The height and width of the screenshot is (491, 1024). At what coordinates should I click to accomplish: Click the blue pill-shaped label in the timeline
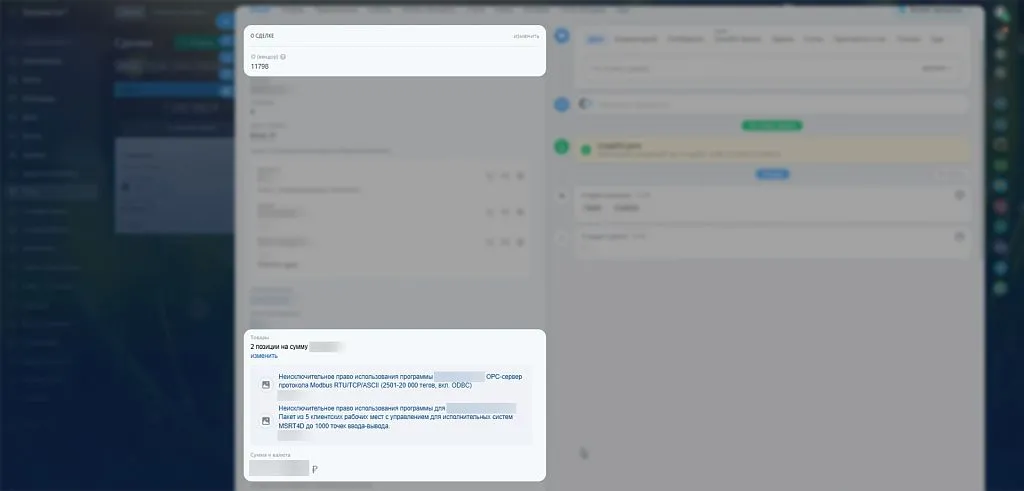coord(771,174)
